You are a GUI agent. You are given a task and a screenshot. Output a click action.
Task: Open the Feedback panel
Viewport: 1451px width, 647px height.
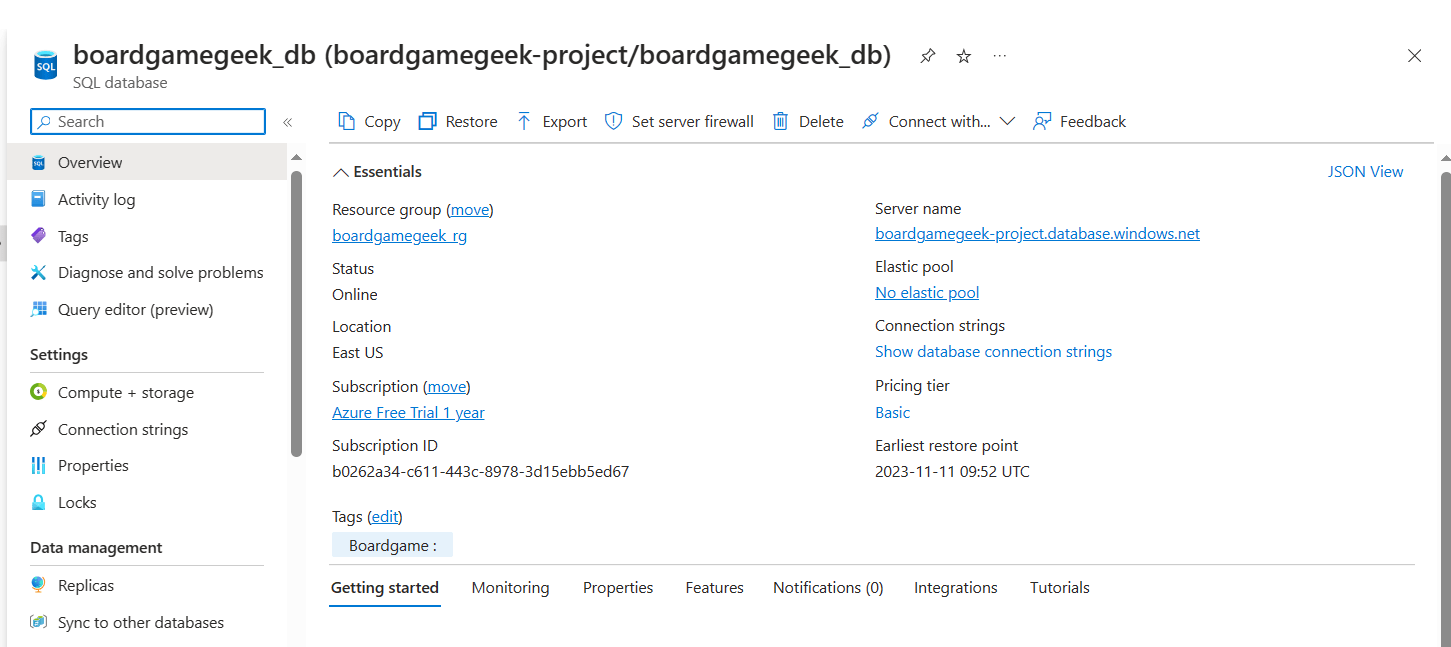1079,121
